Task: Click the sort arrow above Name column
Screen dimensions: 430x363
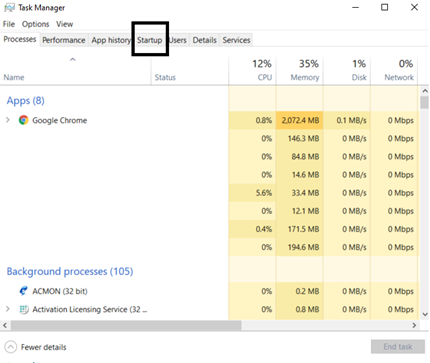Action: tap(73, 59)
